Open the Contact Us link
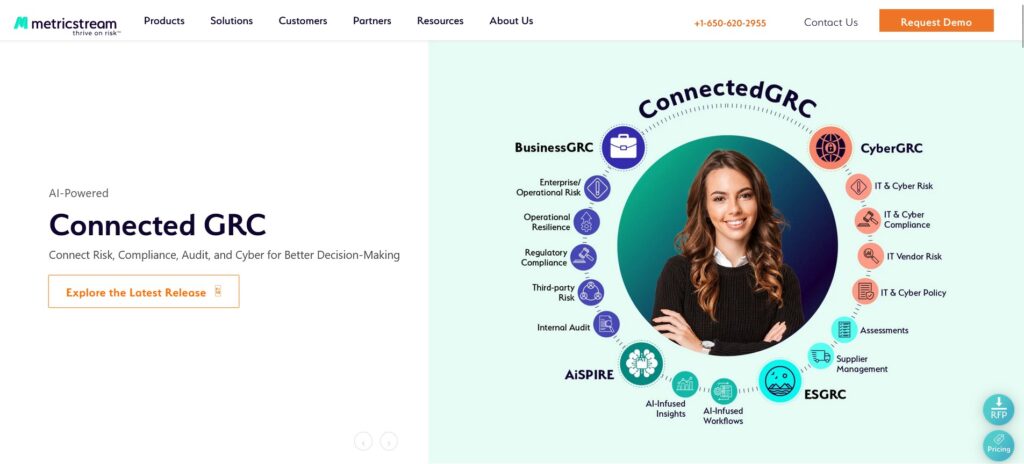This screenshot has height=464, width=1024. click(830, 22)
